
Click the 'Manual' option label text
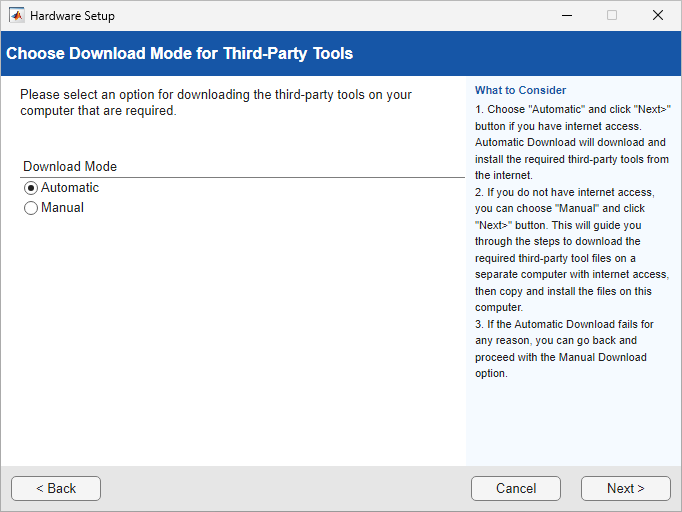[x=62, y=208]
